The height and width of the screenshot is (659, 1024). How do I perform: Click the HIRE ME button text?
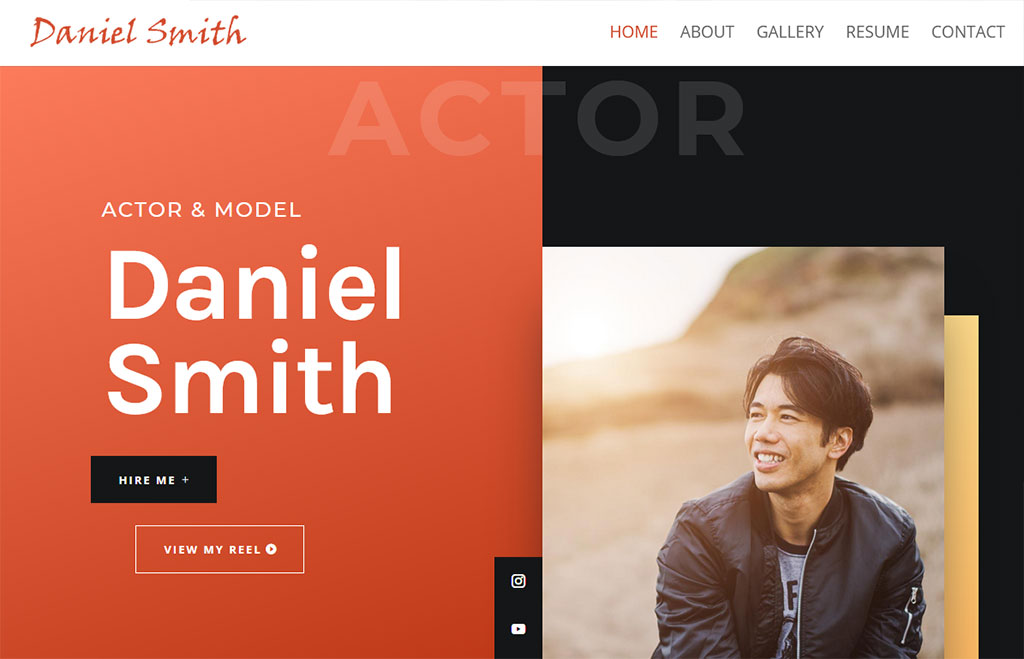click(147, 480)
